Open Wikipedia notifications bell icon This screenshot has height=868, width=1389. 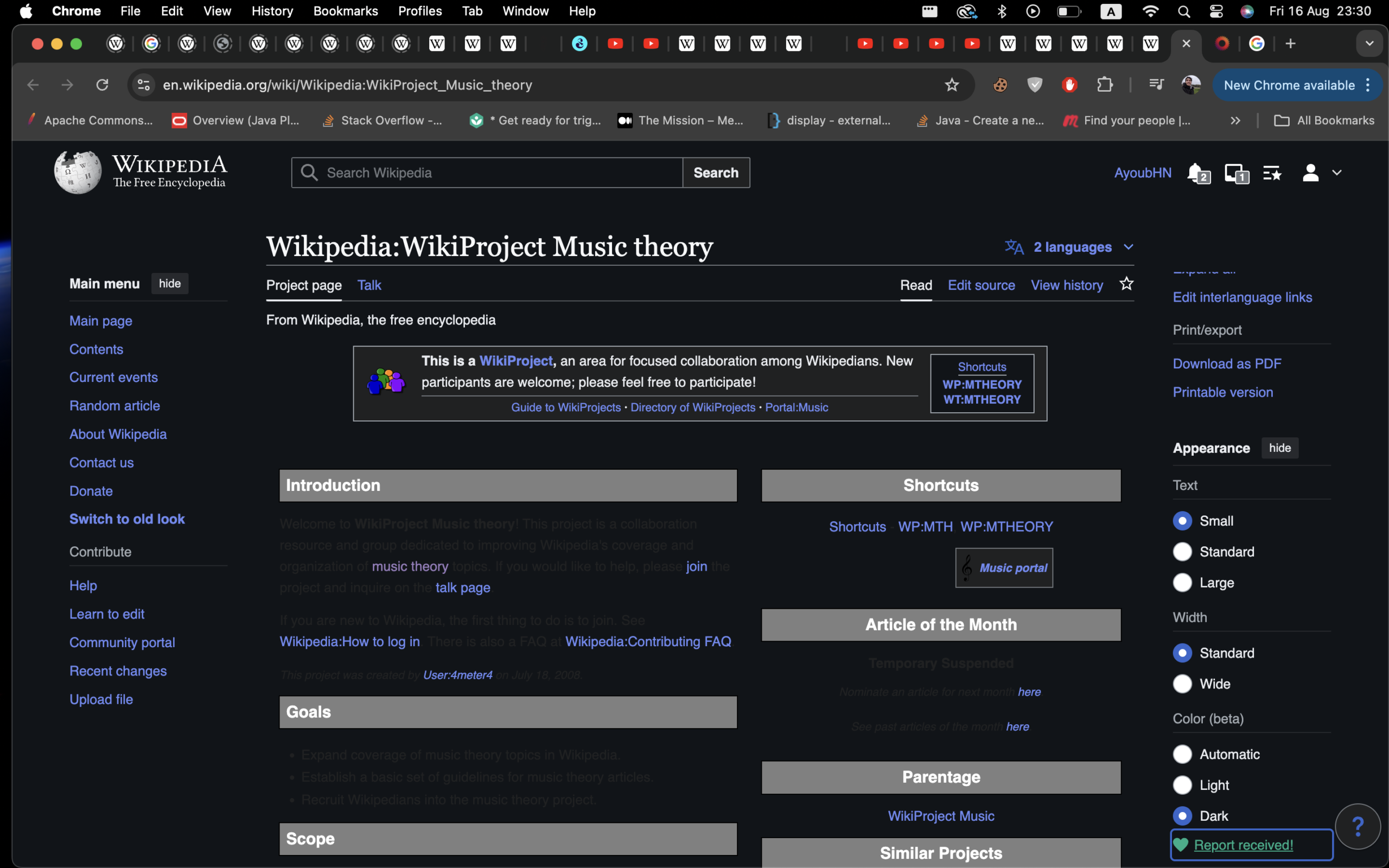click(x=1198, y=173)
